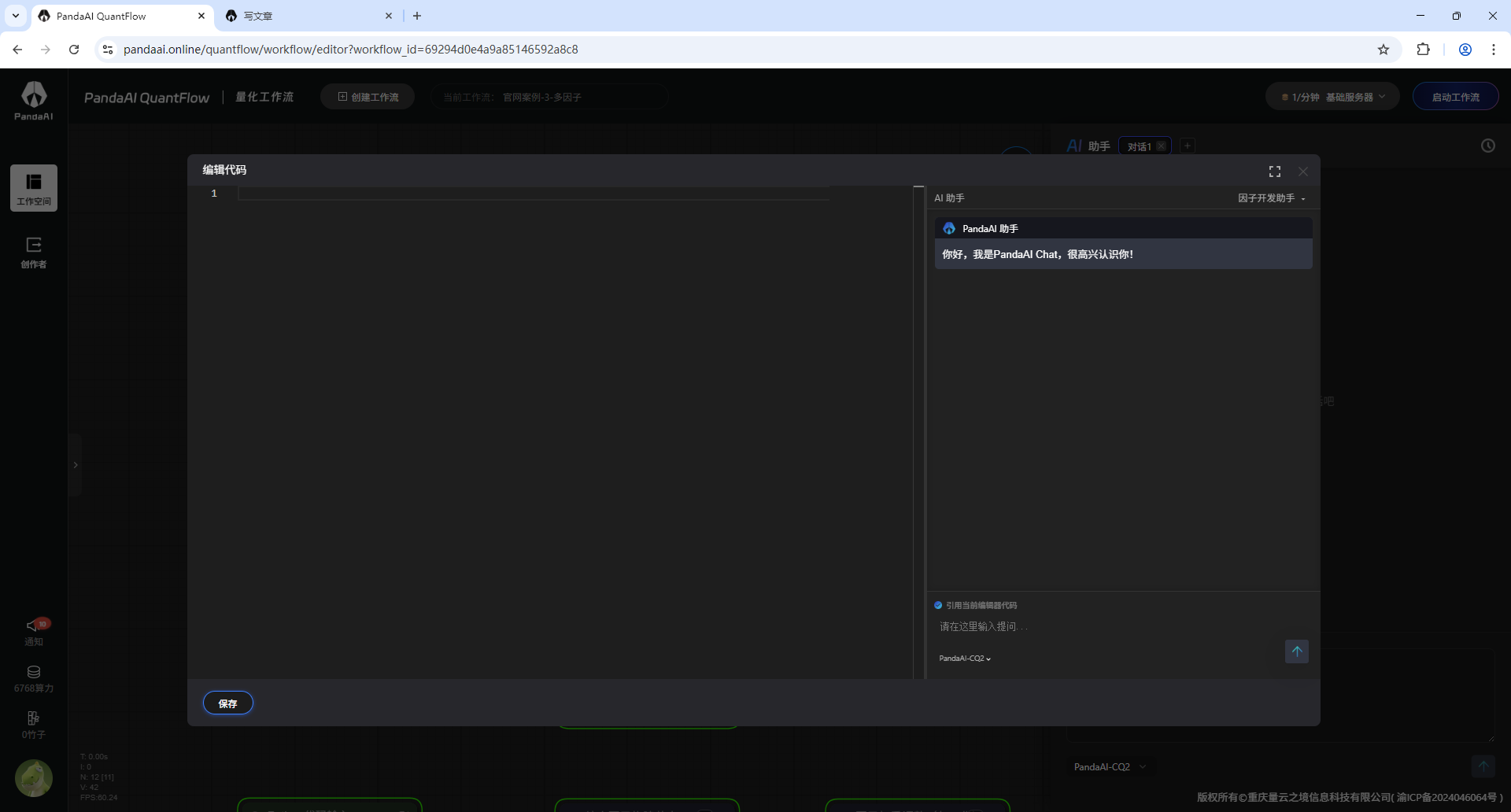This screenshot has height=812, width=1511.
Task: Click the greeting message 你好，我是PandaAI Chat
Action: coord(1037,254)
